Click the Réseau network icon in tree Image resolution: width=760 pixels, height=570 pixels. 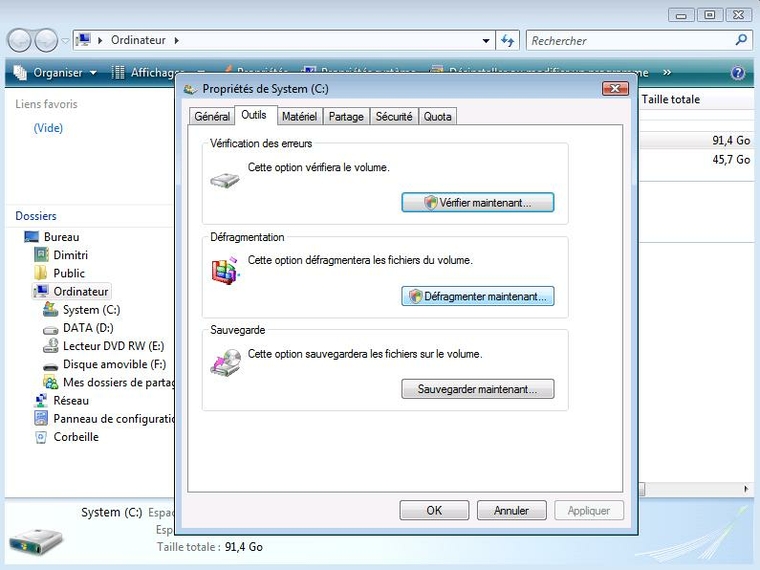pyautogui.click(x=41, y=400)
